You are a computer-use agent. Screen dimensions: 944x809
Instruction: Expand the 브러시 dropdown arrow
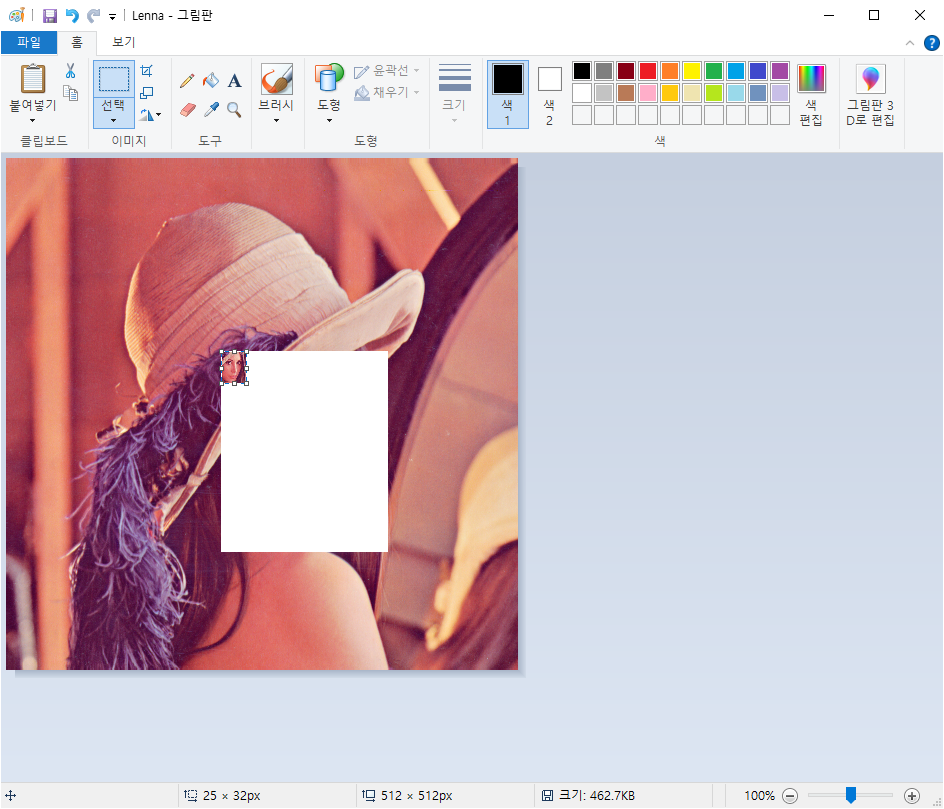[276, 120]
